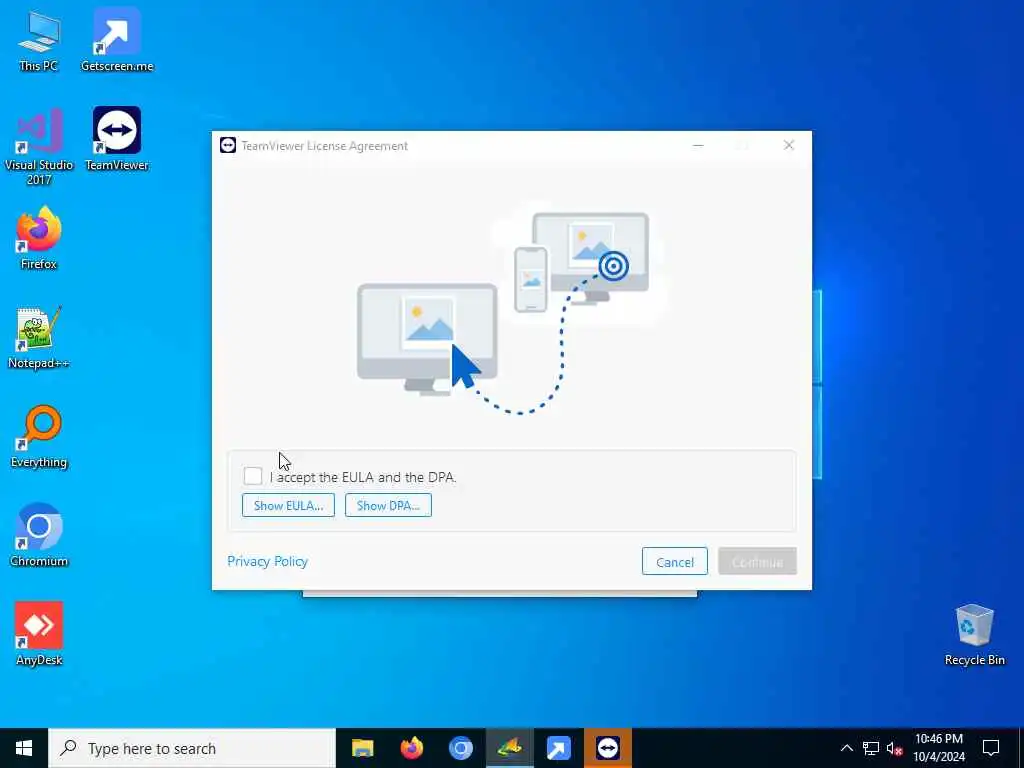Open the Privacy Policy link
Image resolution: width=1024 pixels, height=768 pixels.
tap(267, 562)
